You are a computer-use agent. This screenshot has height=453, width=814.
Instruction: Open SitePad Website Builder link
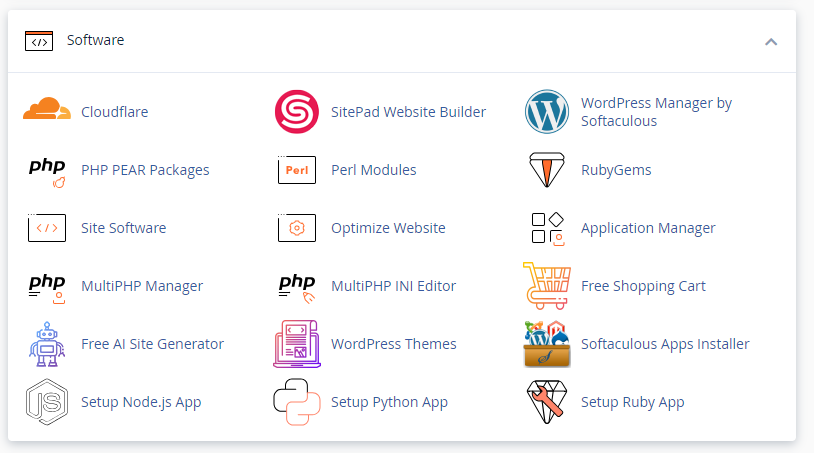tap(409, 112)
